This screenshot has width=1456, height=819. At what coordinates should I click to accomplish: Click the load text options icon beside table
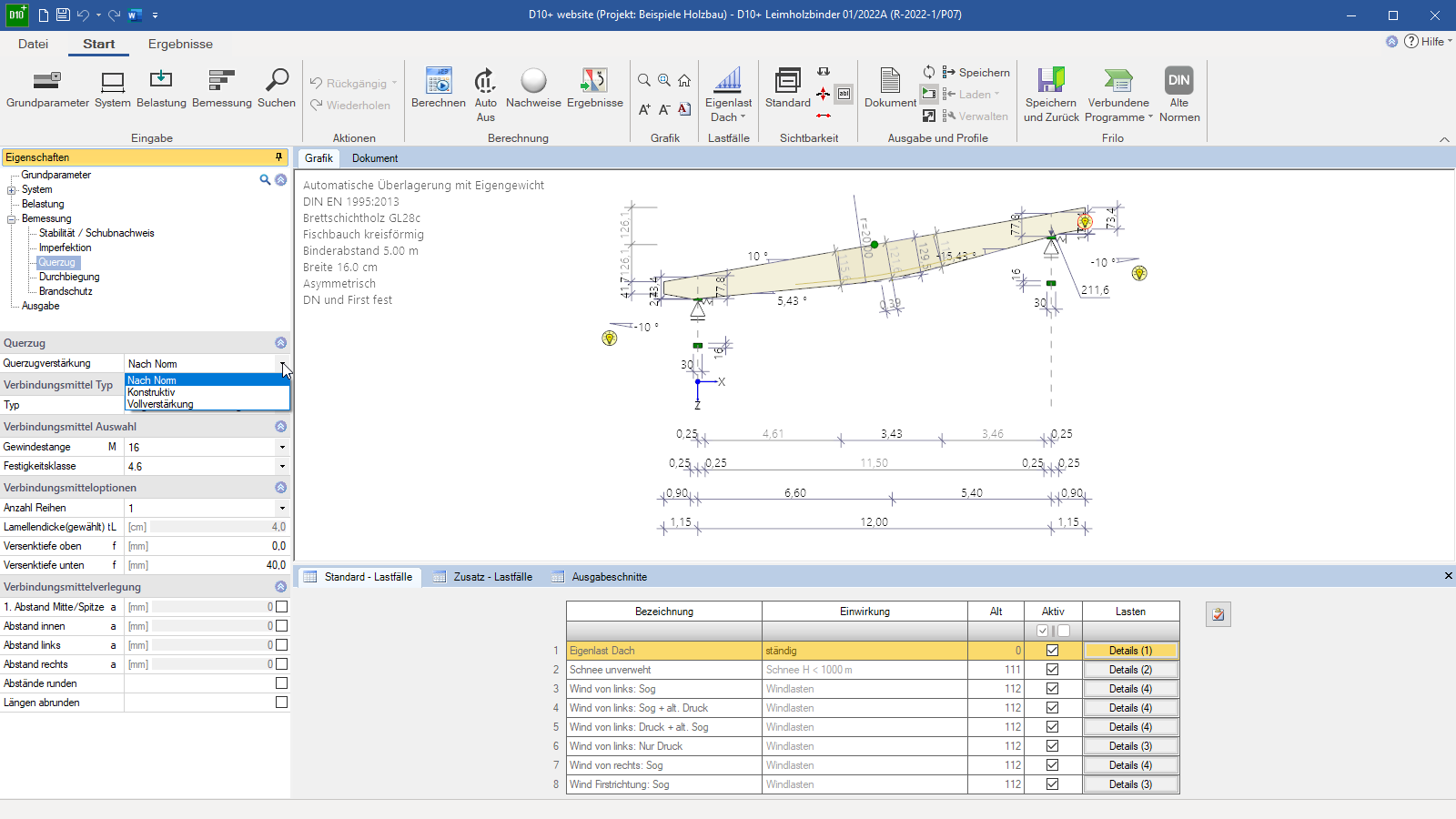click(1218, 614)
